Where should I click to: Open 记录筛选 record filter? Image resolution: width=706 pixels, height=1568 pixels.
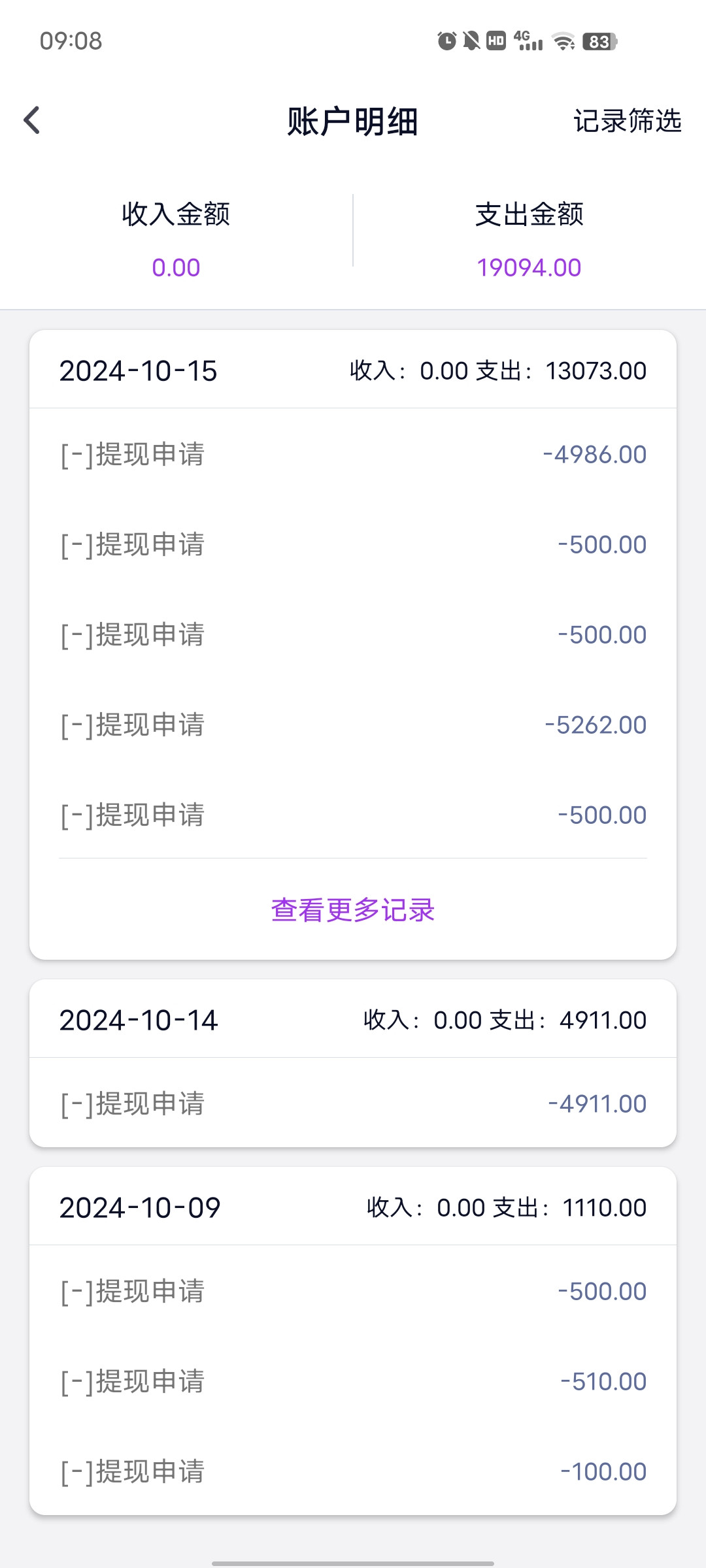pos(627,121)
